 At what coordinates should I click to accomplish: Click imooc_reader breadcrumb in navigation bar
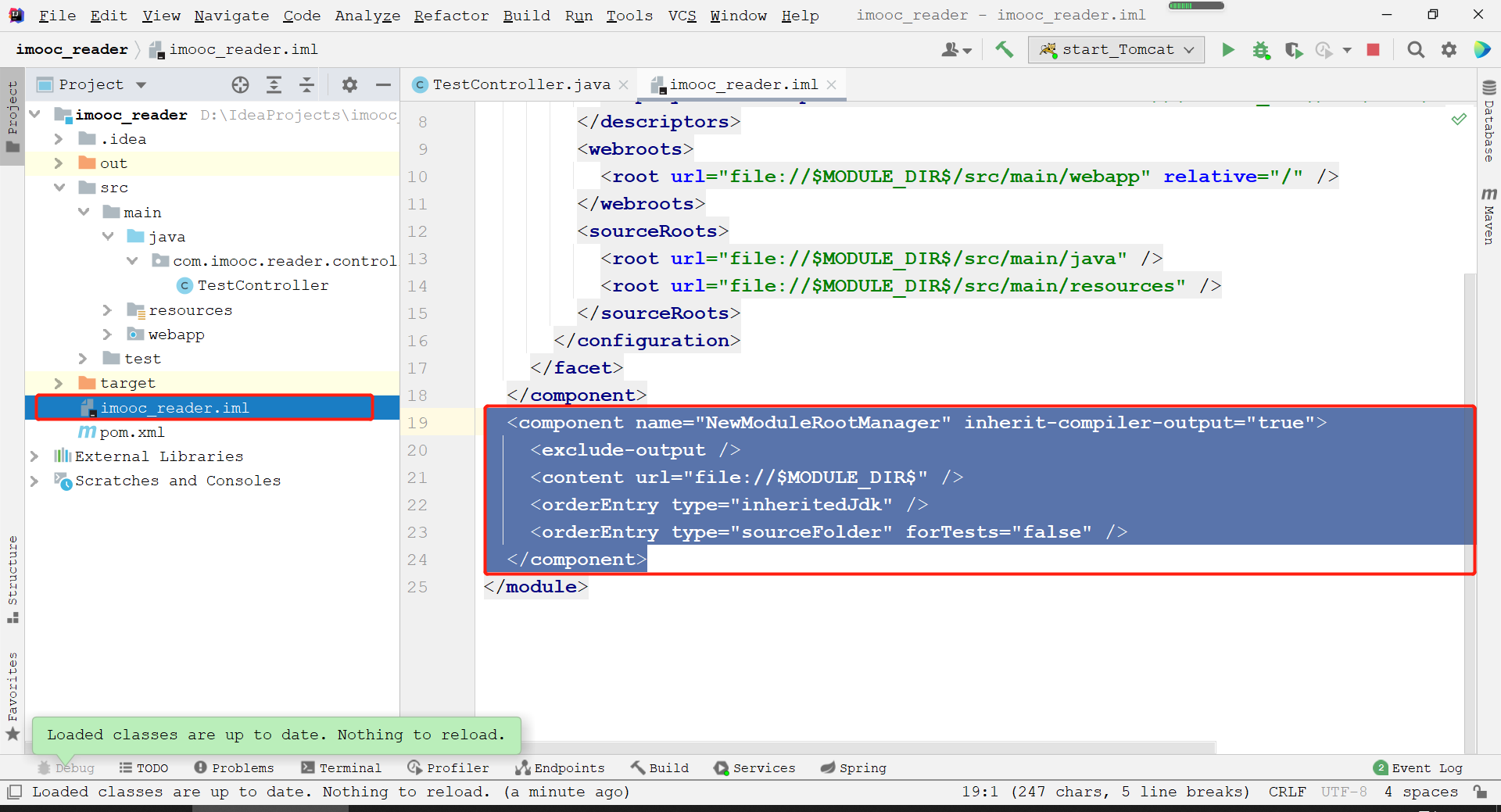click(x=71, y=49)
